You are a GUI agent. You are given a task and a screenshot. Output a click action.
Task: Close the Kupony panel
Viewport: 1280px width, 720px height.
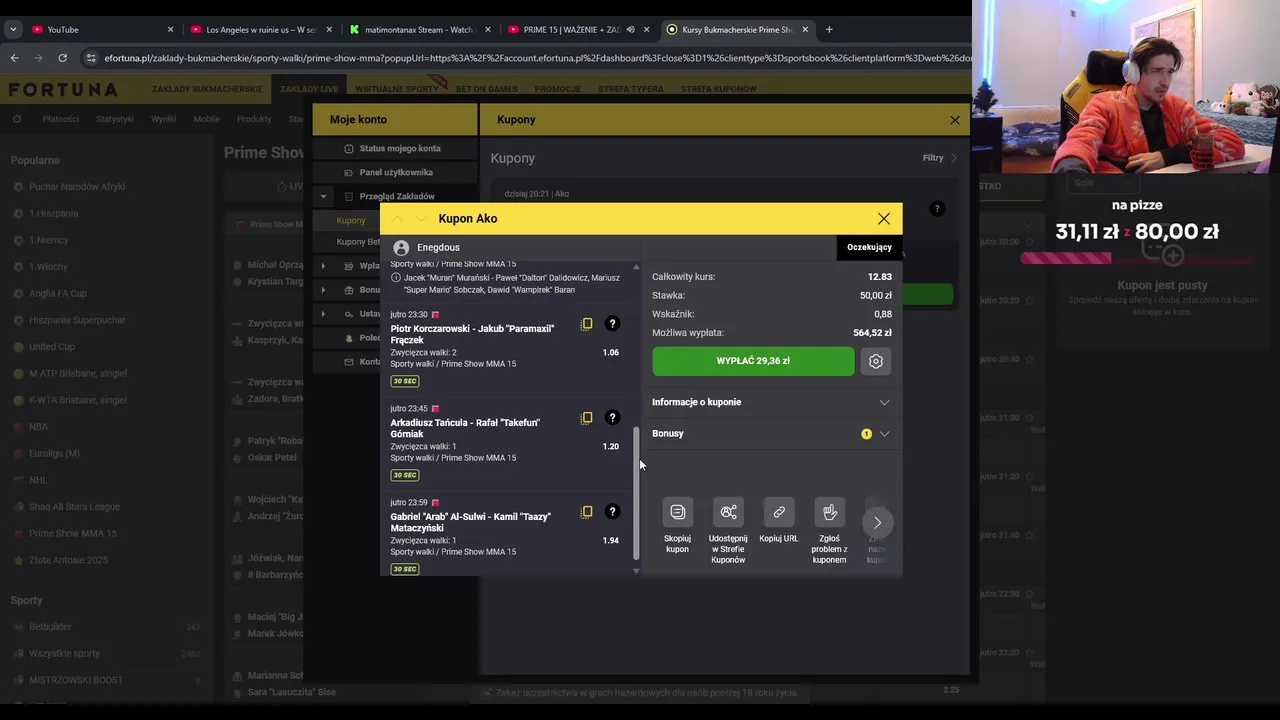[x=955, y=120]
